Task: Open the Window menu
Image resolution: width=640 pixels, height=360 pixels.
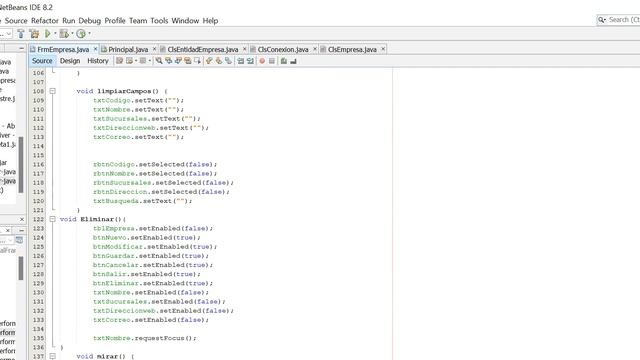Action: tap(185, 21)
